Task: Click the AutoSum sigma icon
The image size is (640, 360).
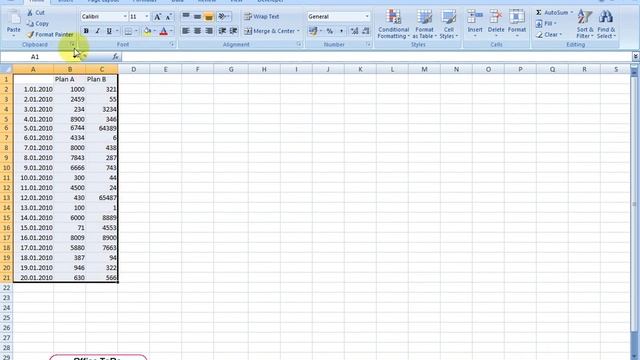Action: tap(539, 13)
